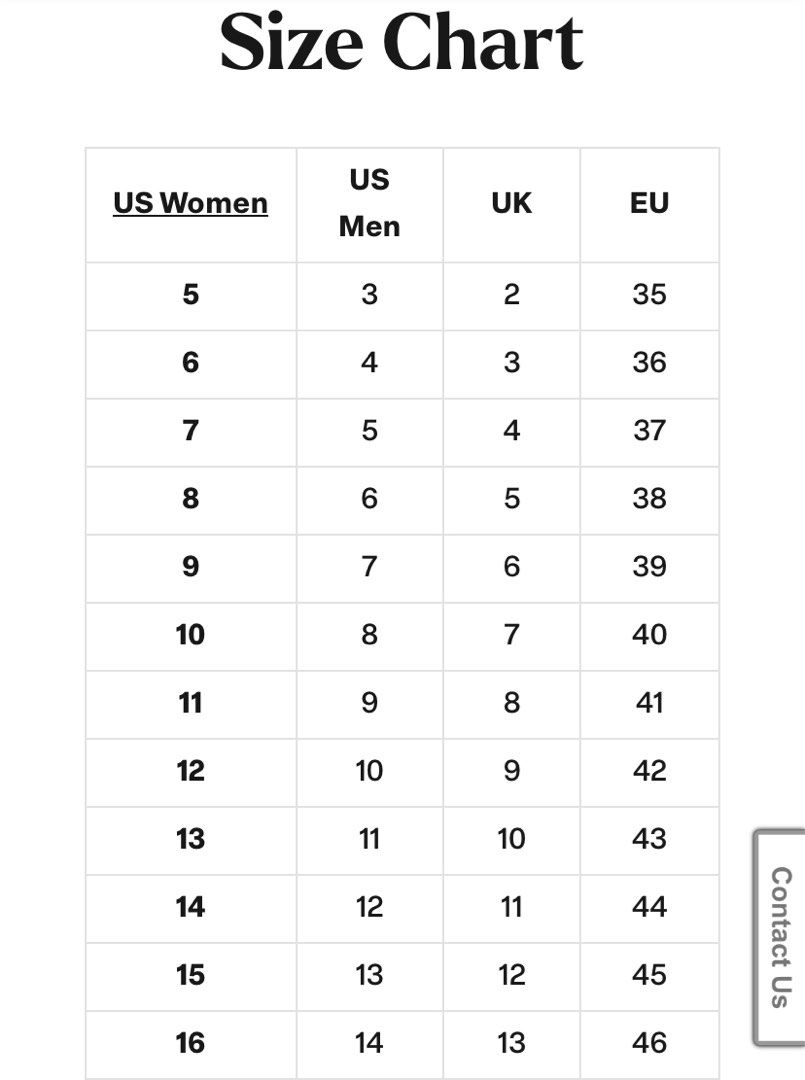Select US Women size 16 cell
805x1080 pixels.
[191, 1043]
